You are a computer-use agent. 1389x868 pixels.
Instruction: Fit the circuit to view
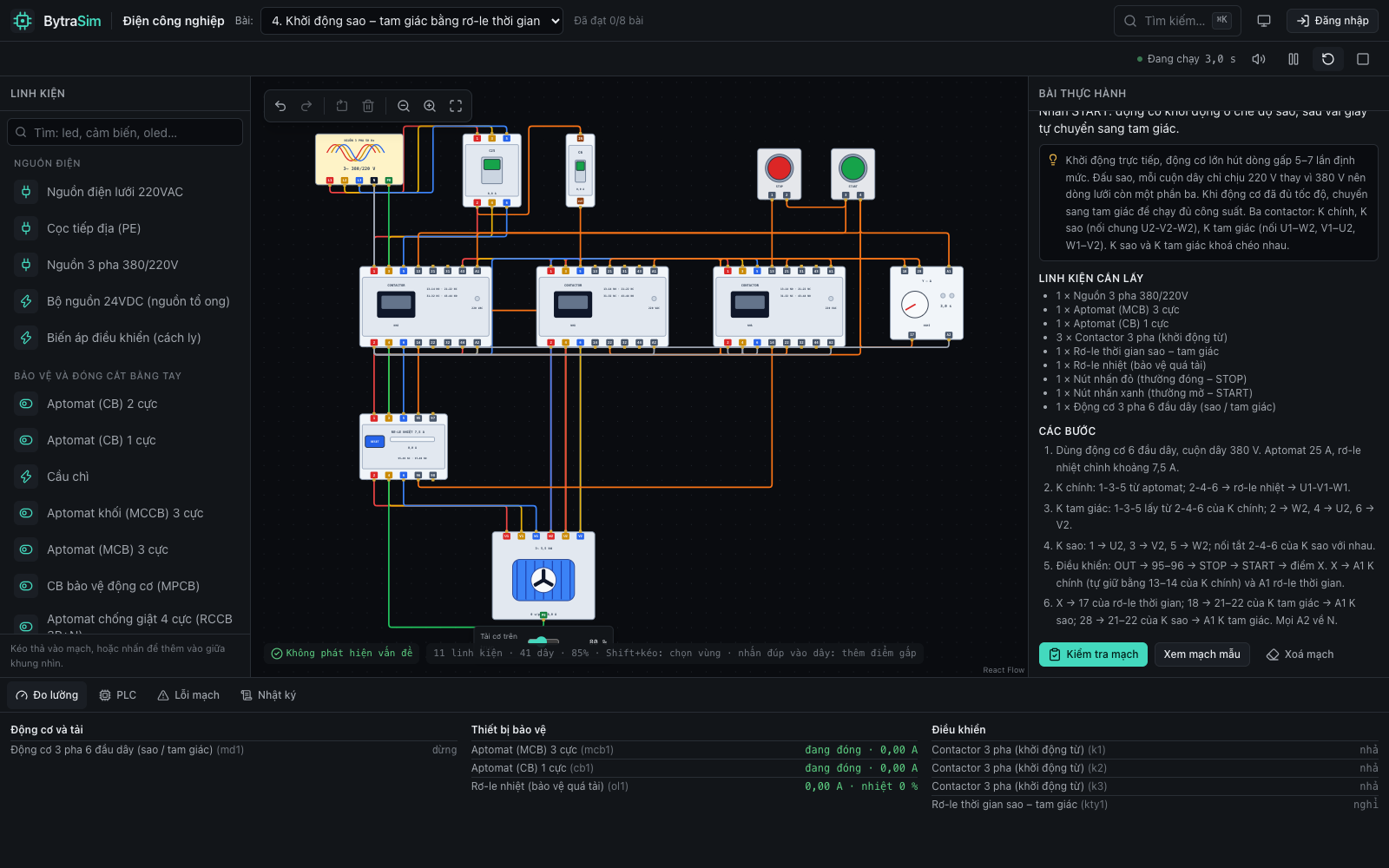pos(456,106)
